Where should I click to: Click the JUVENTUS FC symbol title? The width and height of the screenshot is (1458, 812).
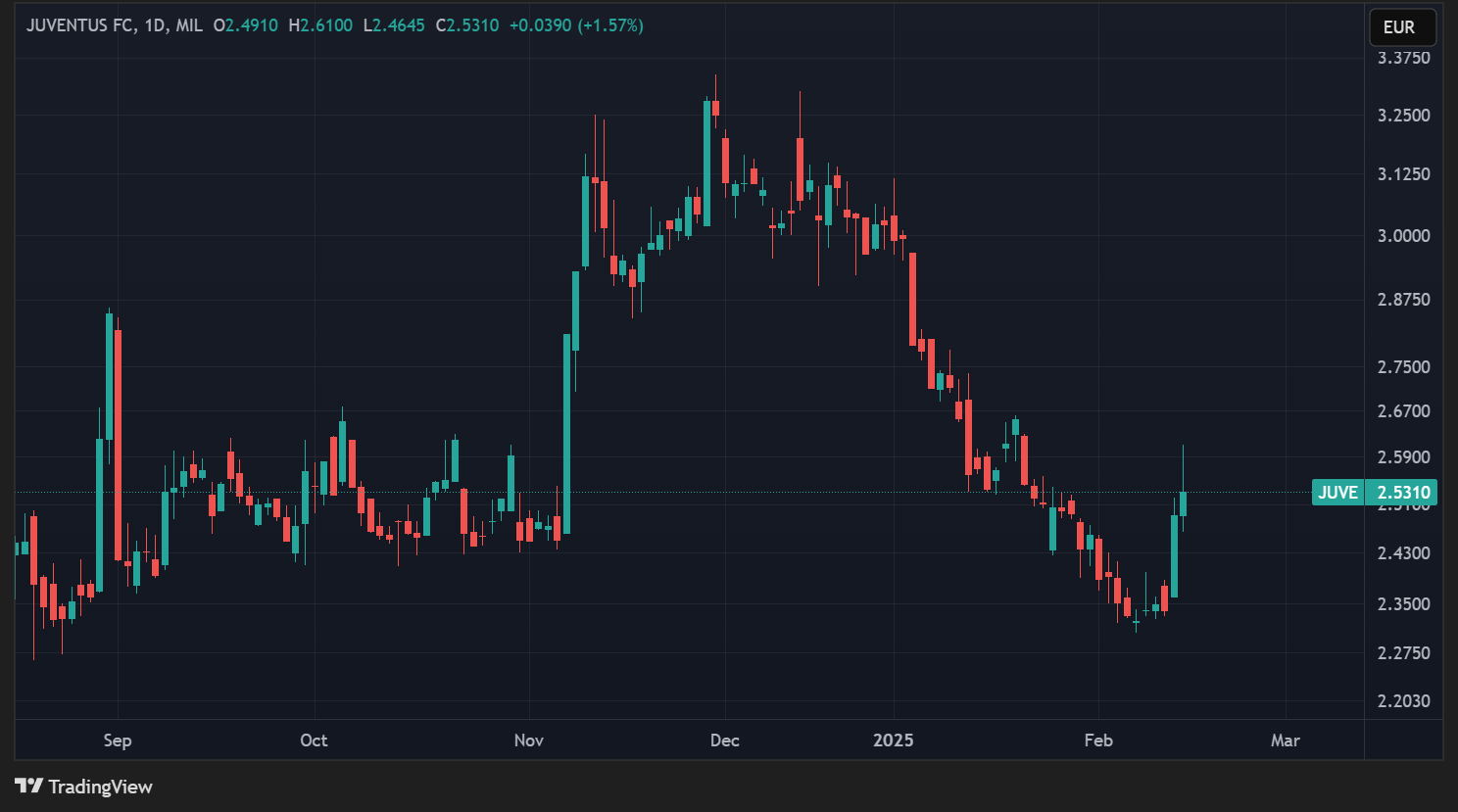tap(80, 25)
